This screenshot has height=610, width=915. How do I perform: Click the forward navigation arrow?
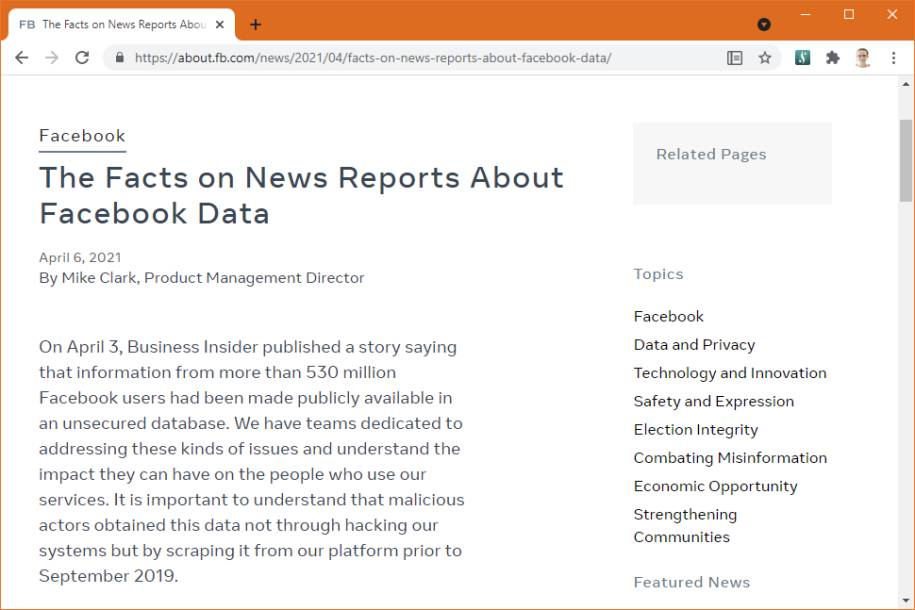(x=51, y=57)
